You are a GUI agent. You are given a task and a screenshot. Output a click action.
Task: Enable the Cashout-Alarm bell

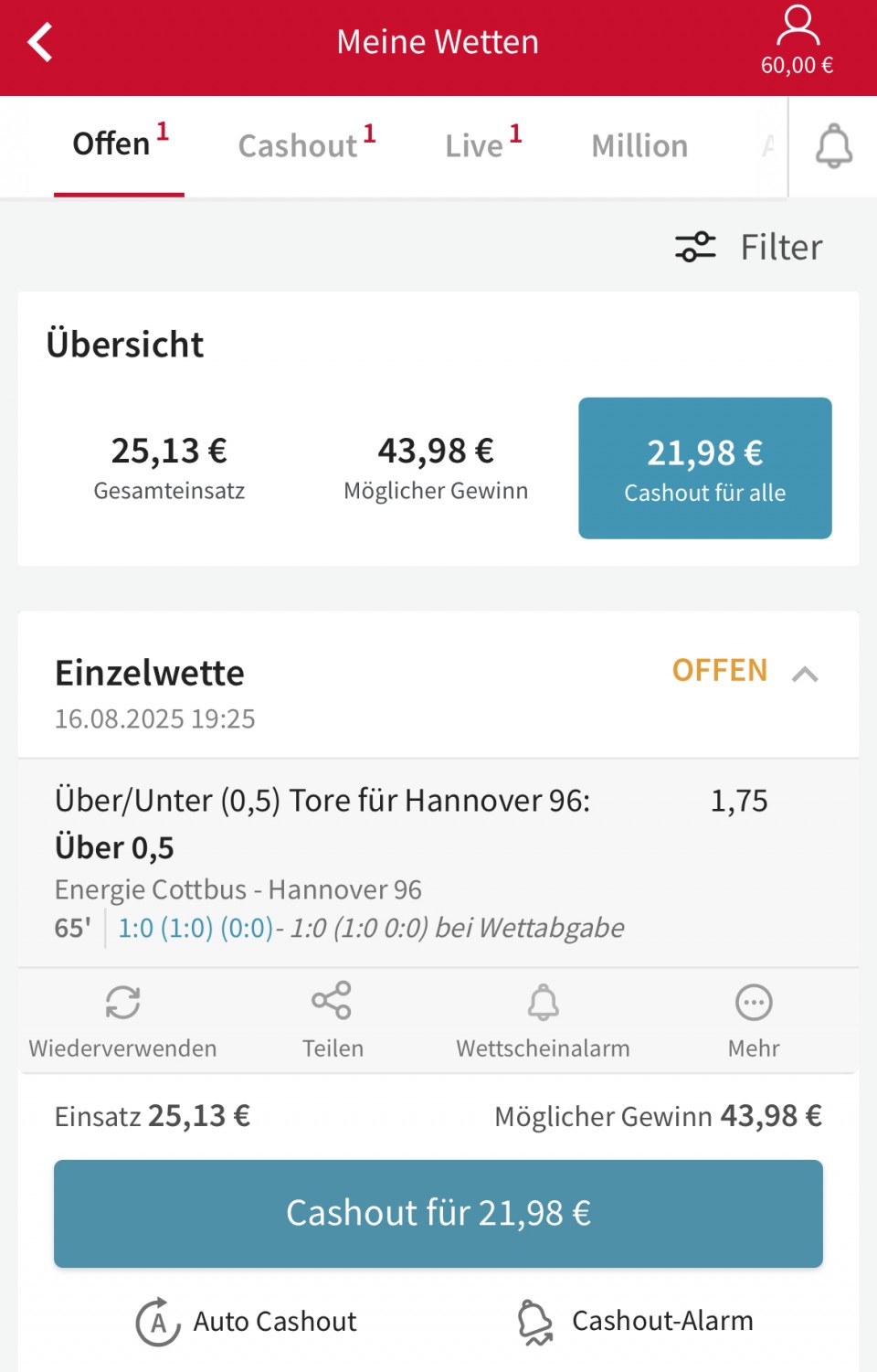point(535,1323)
